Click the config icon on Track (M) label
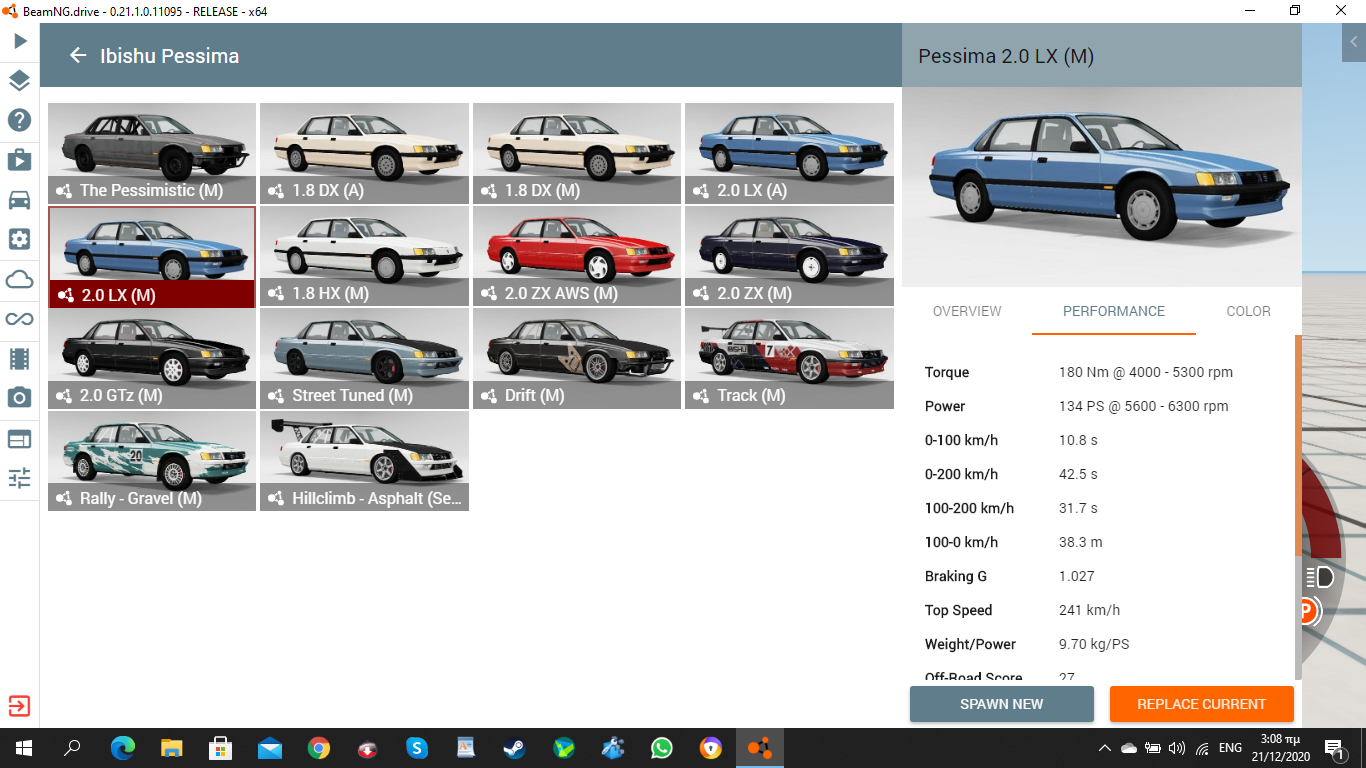This screenshot has height=768, width=1366. (702, 396)
